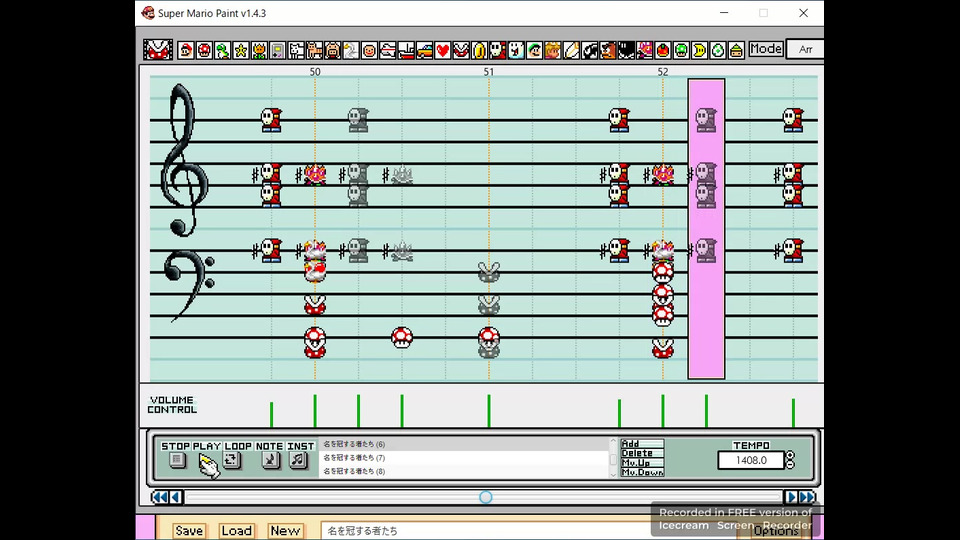Select the Cat instrument icon
The image size is (960, 540).
[x=314, y=50]
